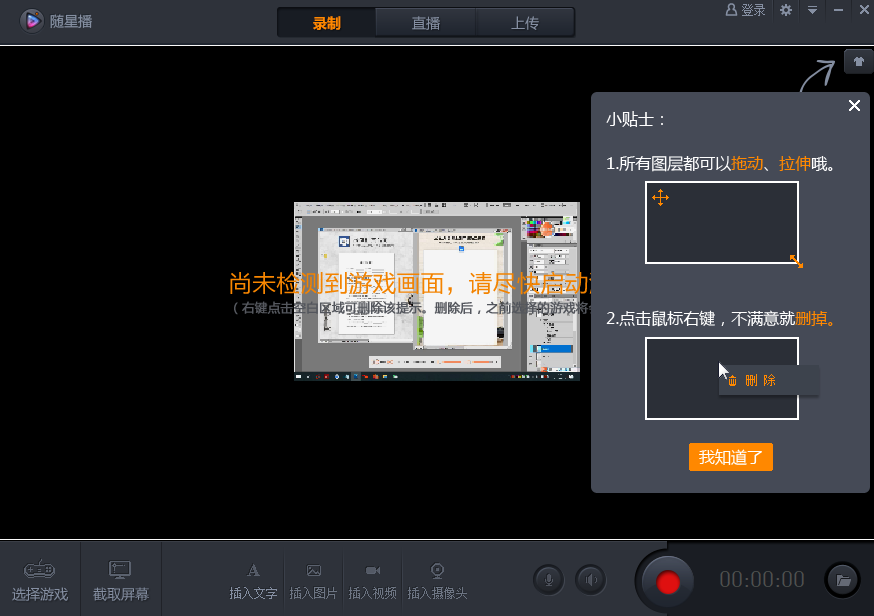Insert an image via 插入图片 icon
This screenshot has height=616, width=874.
(313, 570)
